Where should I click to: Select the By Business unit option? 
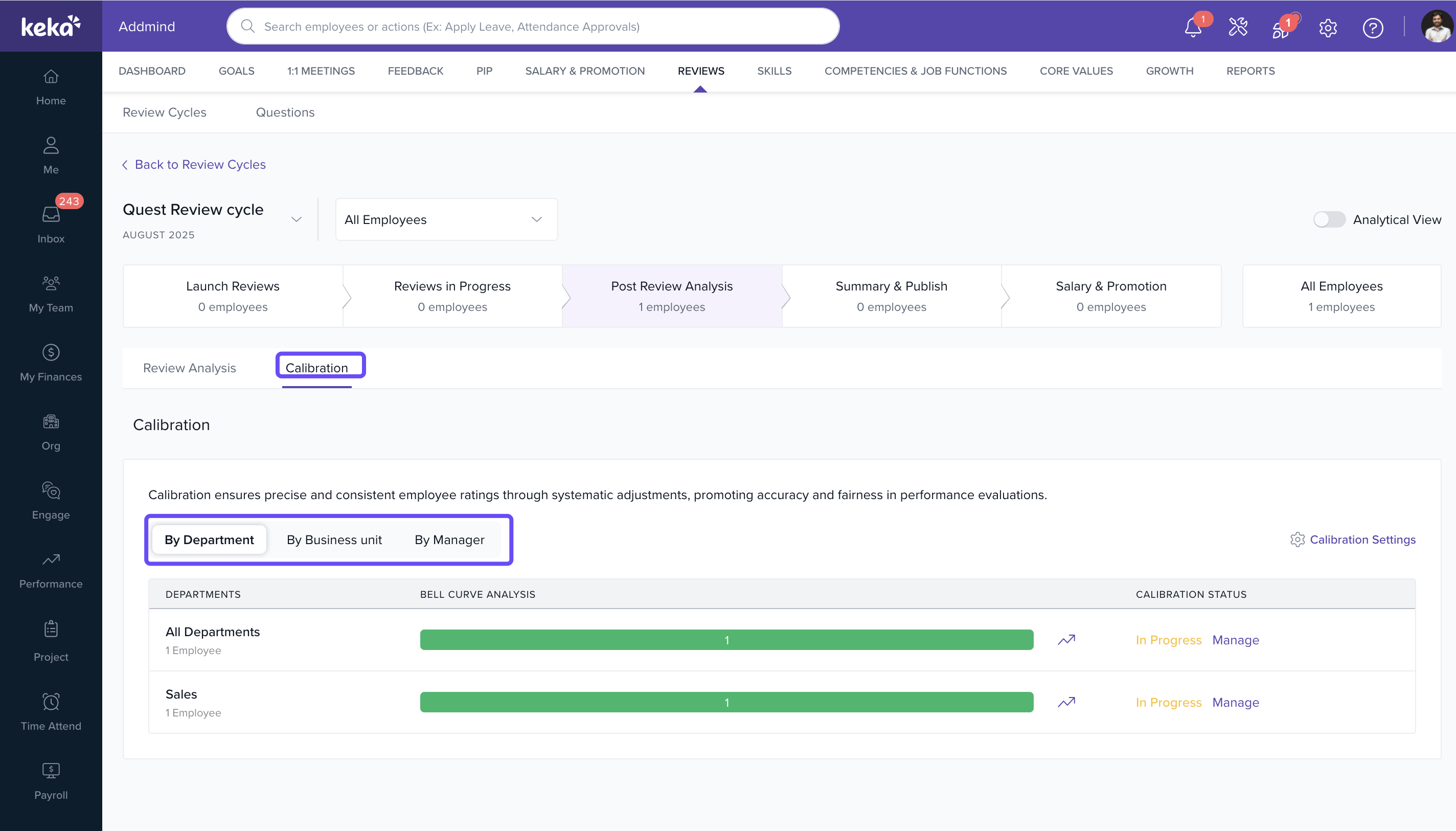pos(334,540)
